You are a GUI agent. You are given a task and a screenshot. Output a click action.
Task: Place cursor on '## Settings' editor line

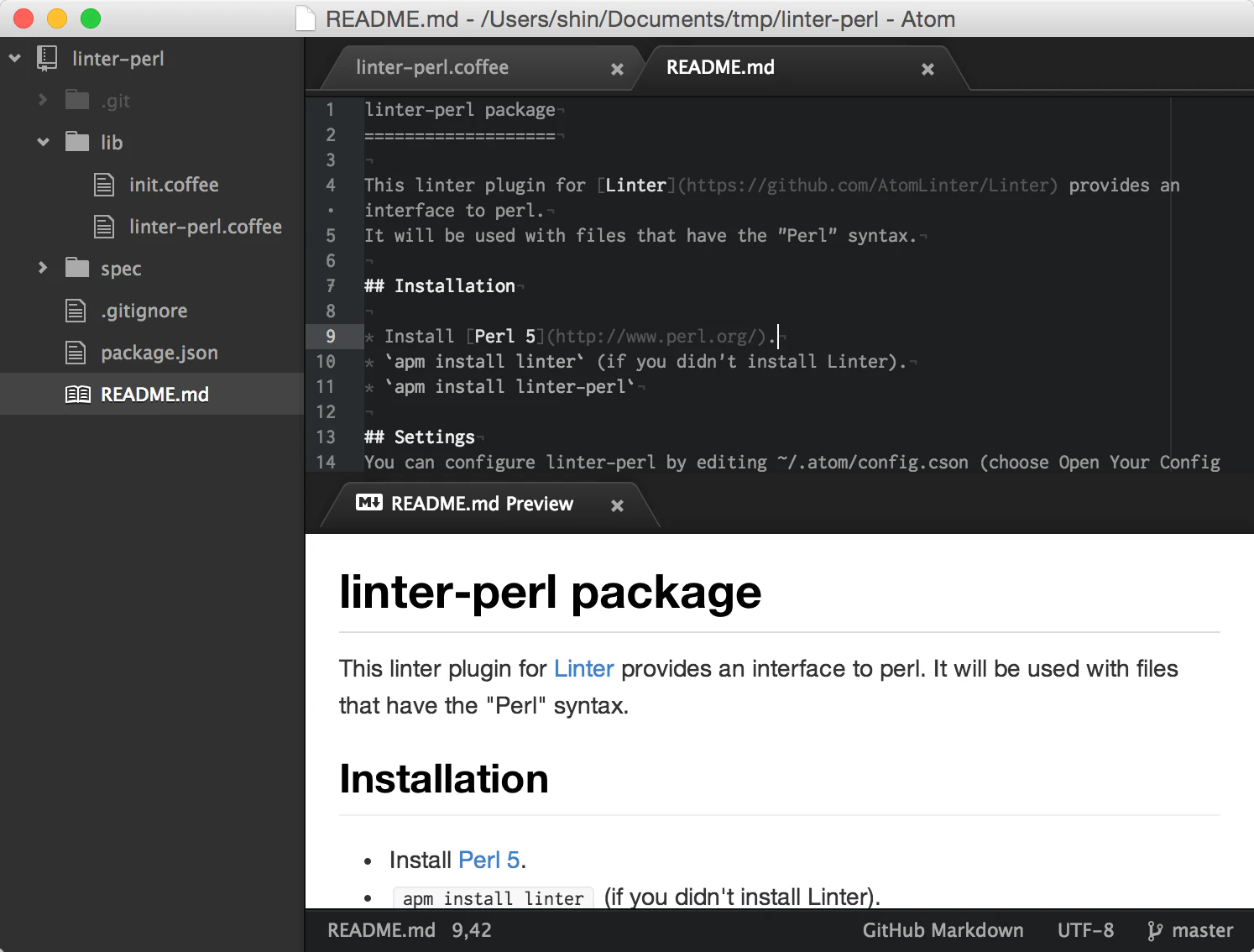pos(420,437)
